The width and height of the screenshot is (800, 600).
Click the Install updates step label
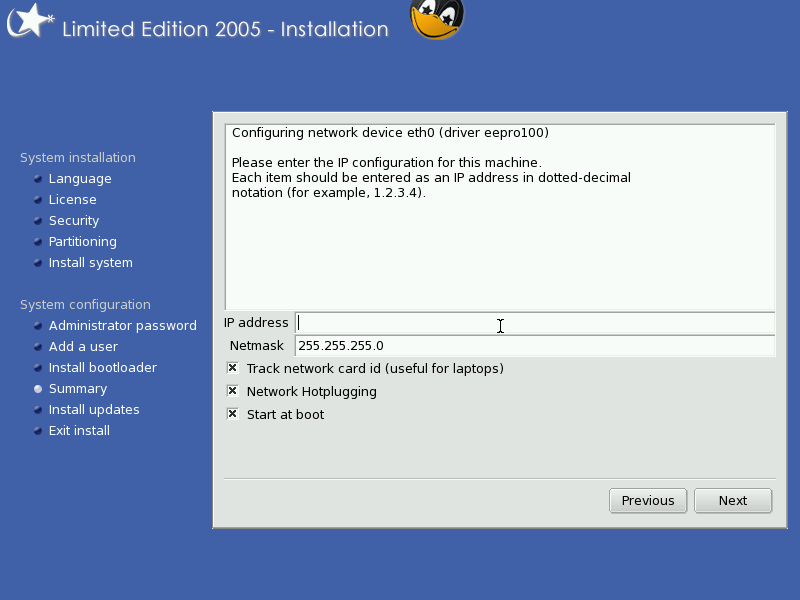(x=94, y=410)
